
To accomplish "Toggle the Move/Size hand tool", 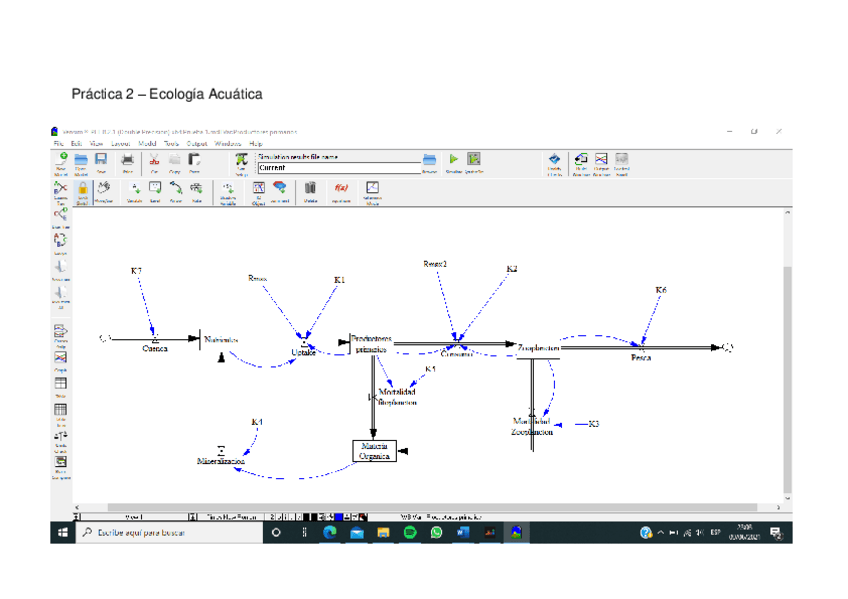I will [x=103, y=189].
